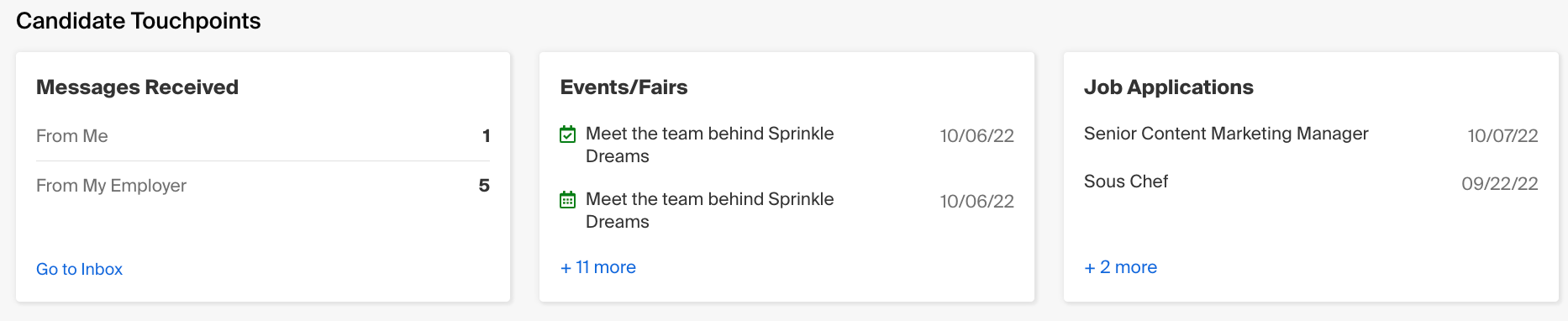This screenshot has width=1568, height=321.
Task: Click the From My Employer count 5
Action: point(484,186)
